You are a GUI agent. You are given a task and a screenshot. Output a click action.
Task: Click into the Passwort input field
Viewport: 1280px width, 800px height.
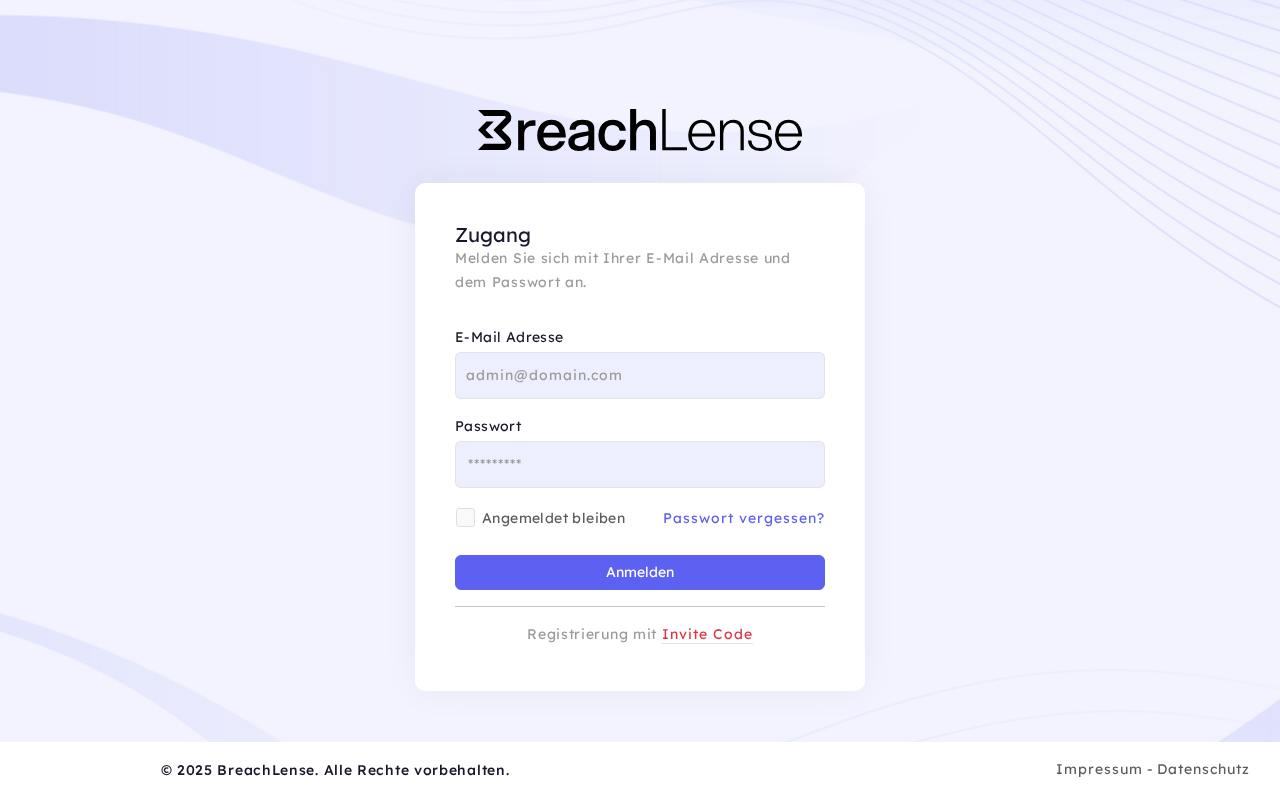[x=640, y=464]
